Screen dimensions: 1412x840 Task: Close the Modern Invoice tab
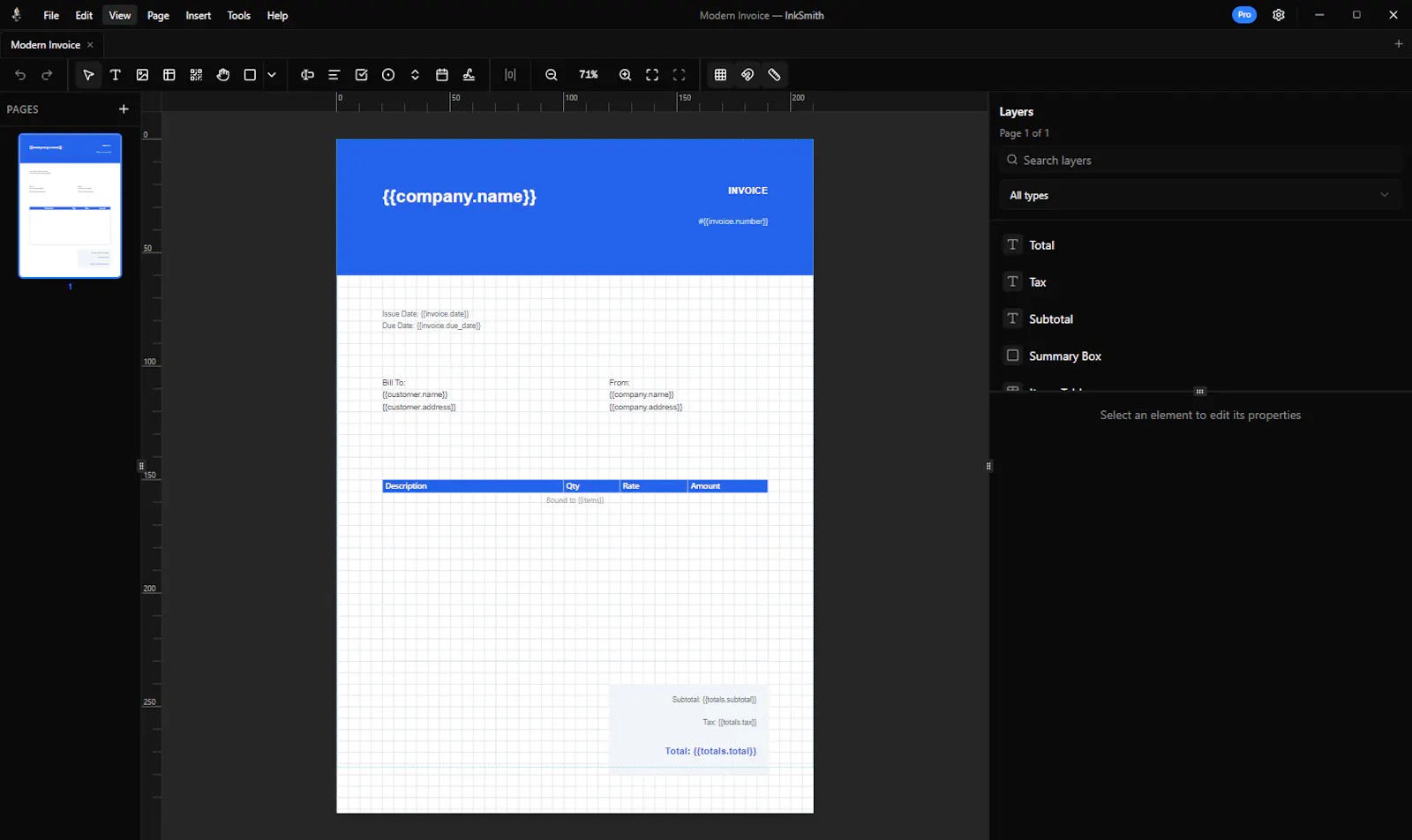click(90, 45)
